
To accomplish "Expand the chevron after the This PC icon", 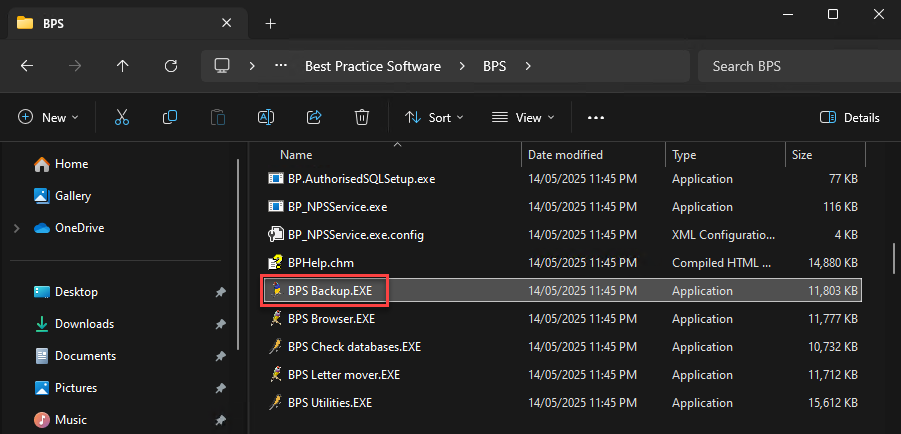I will coord(252,66).
